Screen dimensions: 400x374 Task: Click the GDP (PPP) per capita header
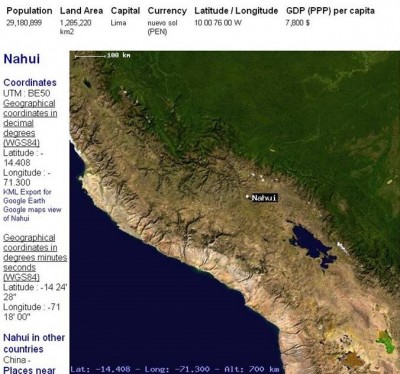330,11
